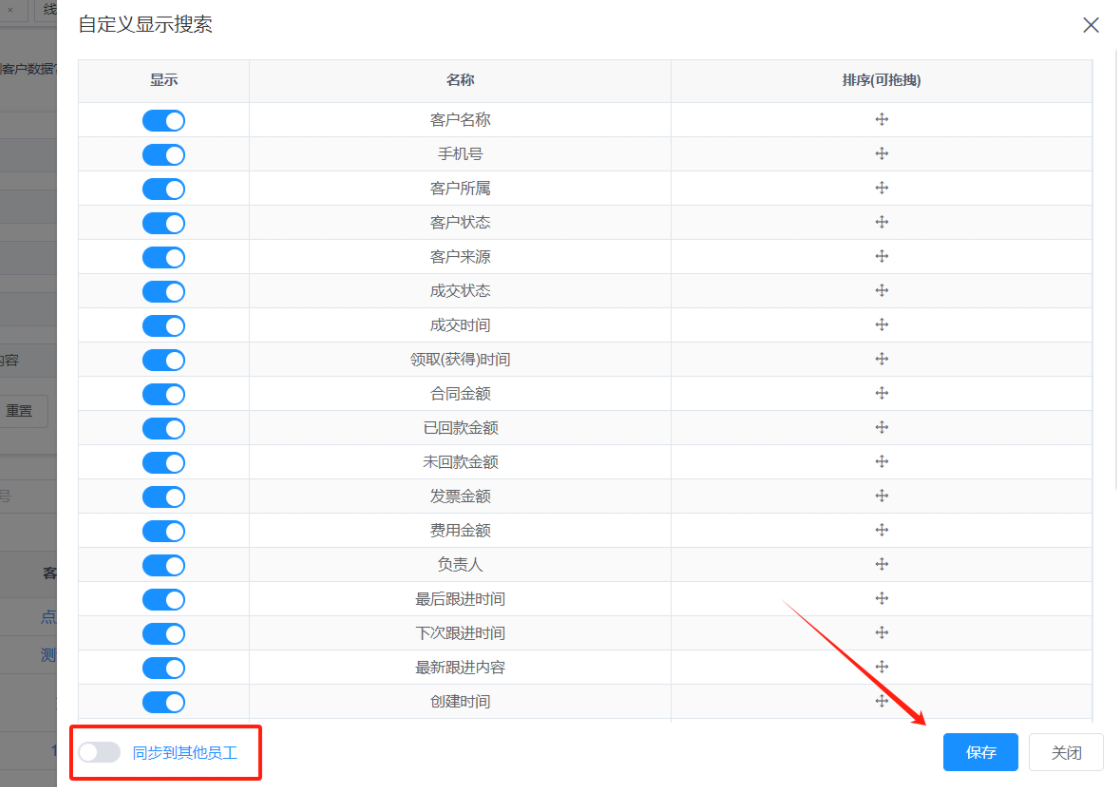Select the sort icon in 负责人 row
The image size is (1117, 787).
coord(881,564)
